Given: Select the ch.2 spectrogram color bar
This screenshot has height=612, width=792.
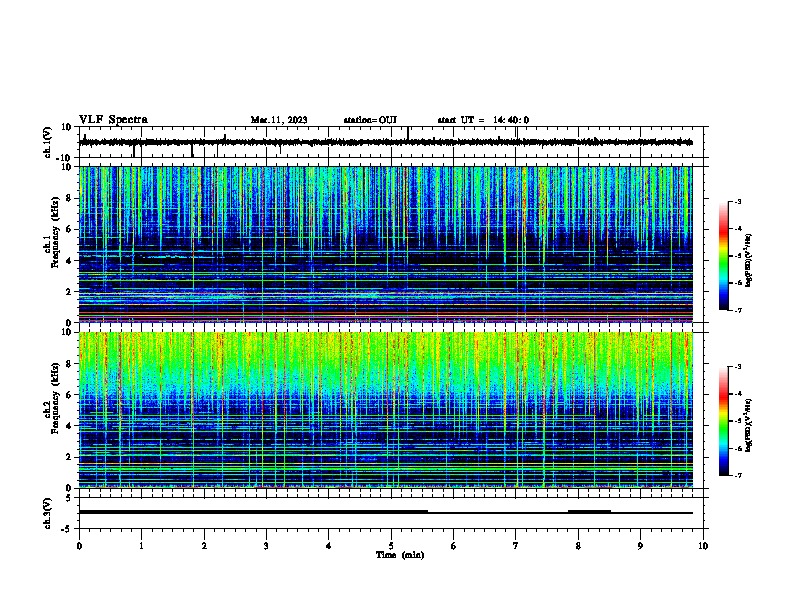Looking at the screenshot, I should tap(723, 421).
